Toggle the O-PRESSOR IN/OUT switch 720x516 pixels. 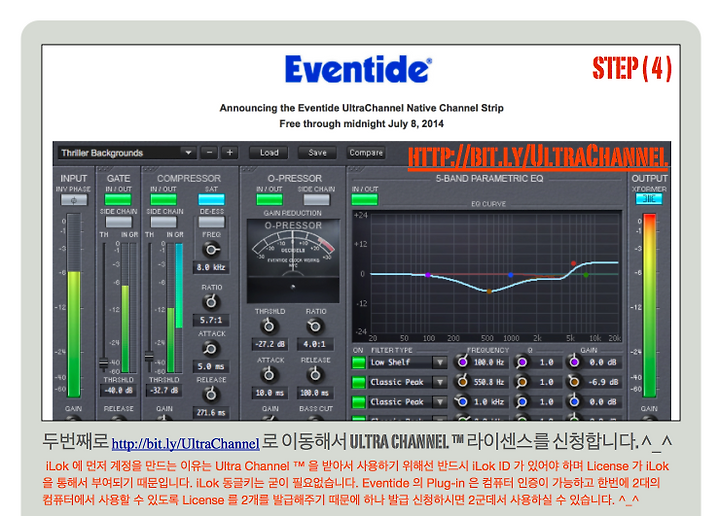tap(270, 200)
